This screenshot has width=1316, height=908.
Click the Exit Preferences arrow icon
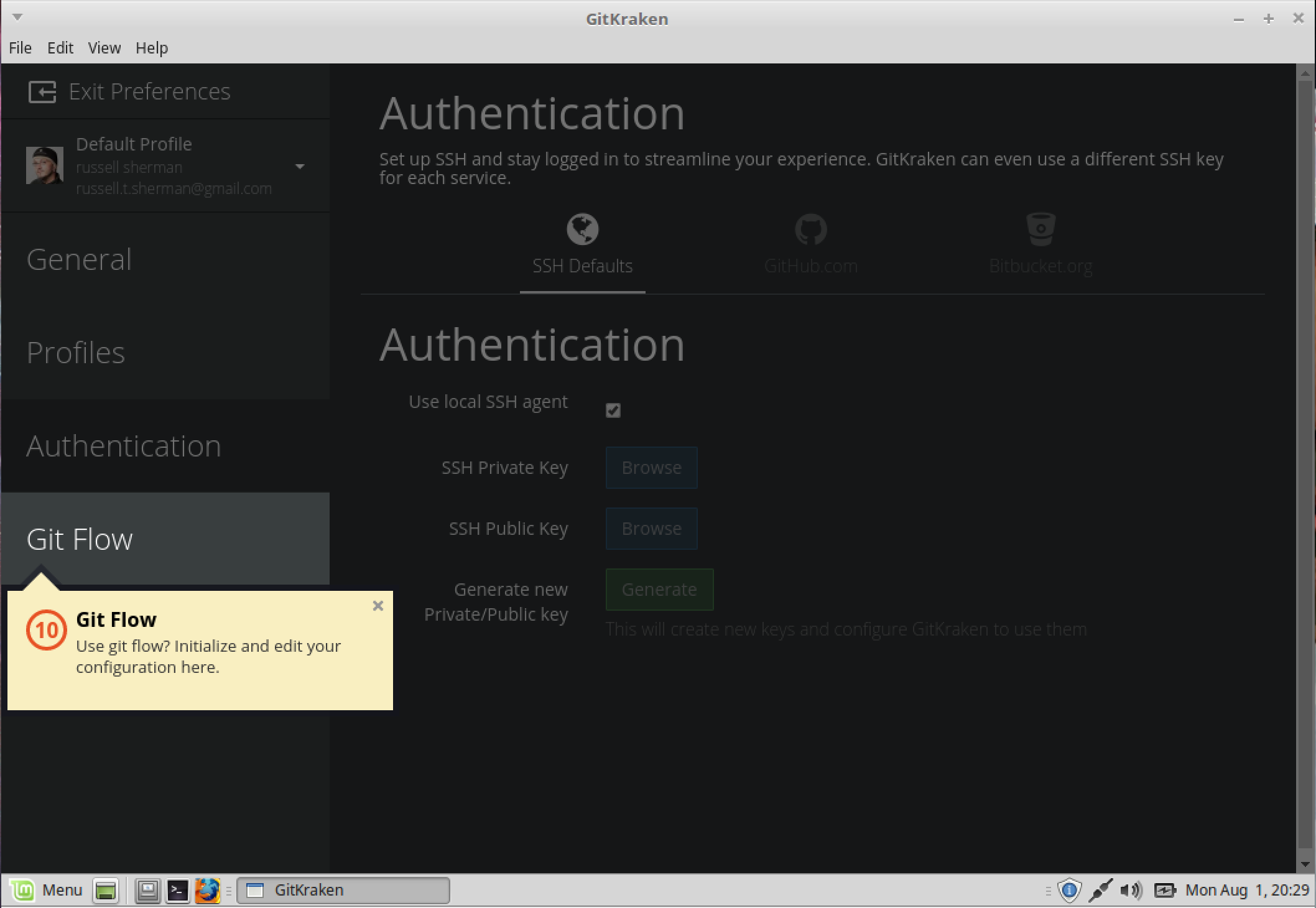pos(42,92)
